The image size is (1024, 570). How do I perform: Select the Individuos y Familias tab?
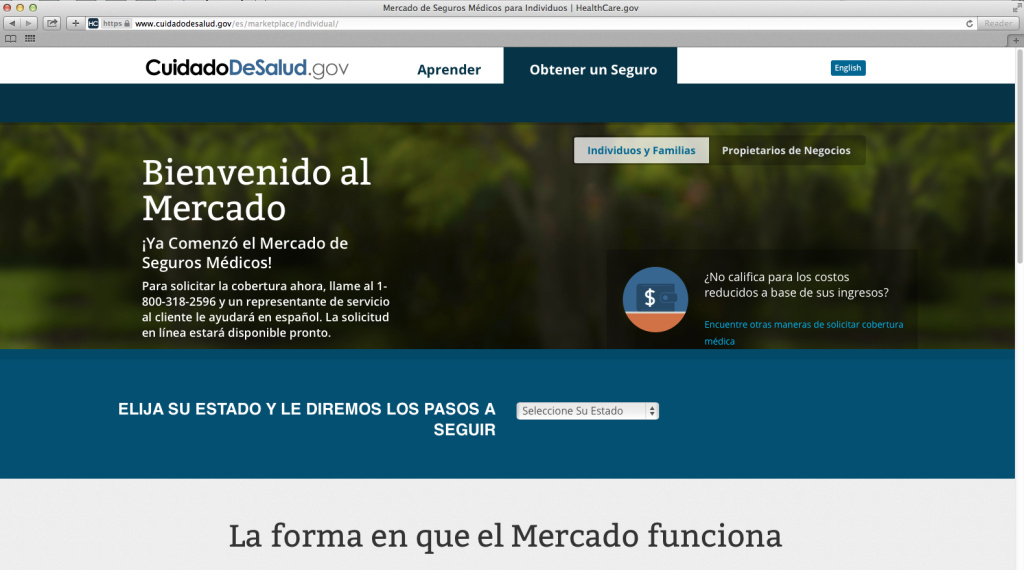tap(641, 150)
